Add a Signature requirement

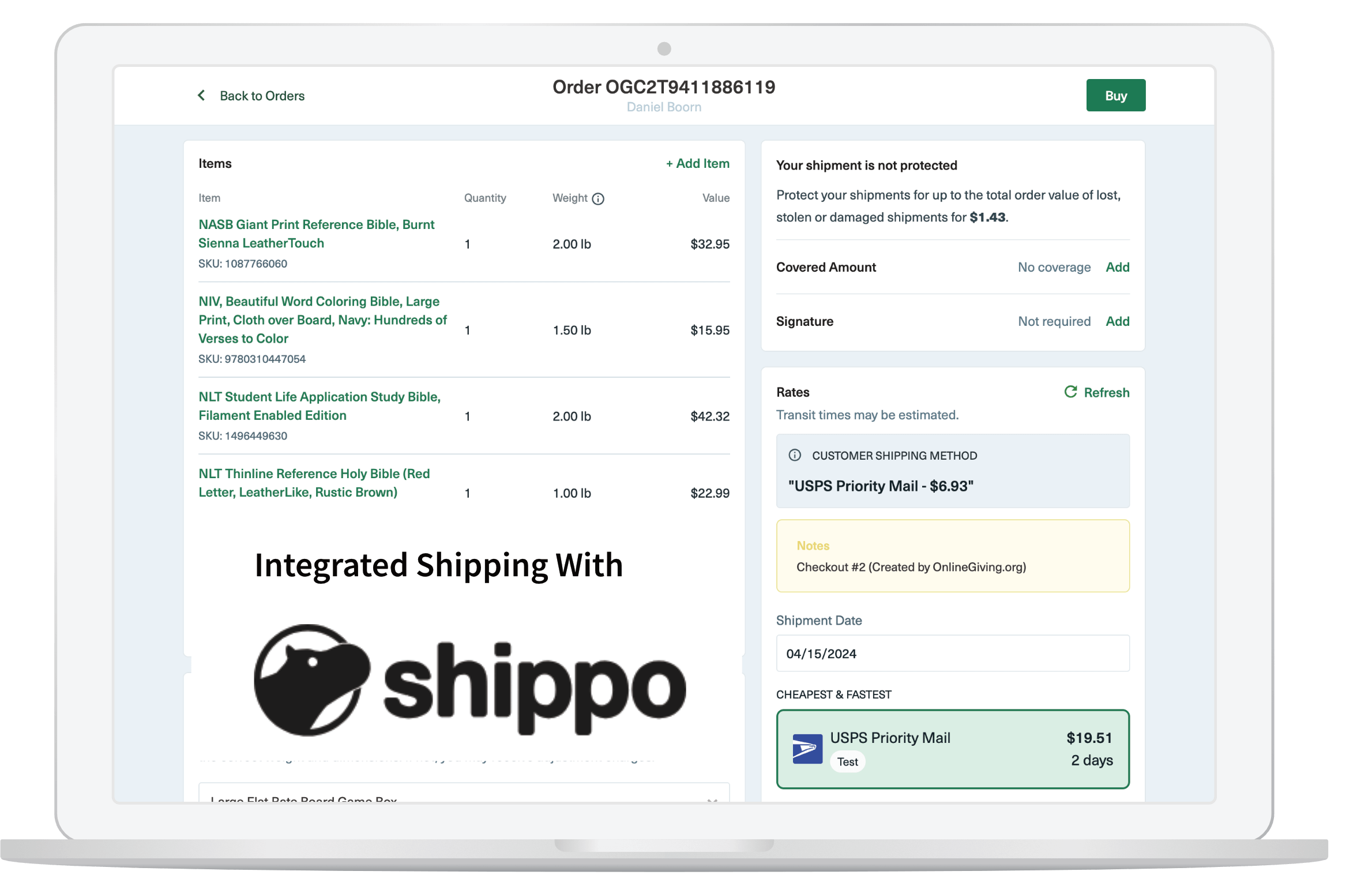tap(1117, 321)
